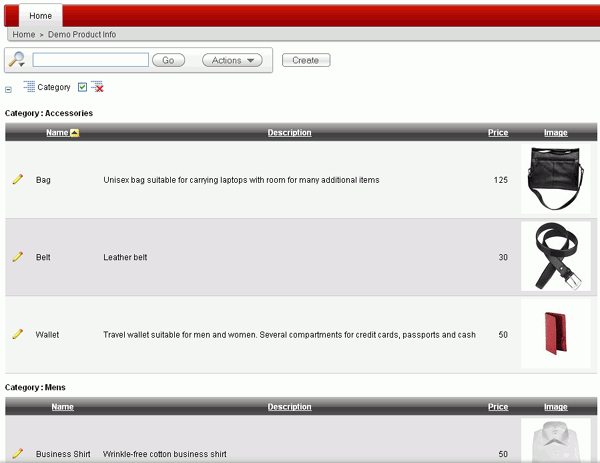Click the Category : Mens group heading
This screenshot has height=463, width=600.
pos(35,388)
